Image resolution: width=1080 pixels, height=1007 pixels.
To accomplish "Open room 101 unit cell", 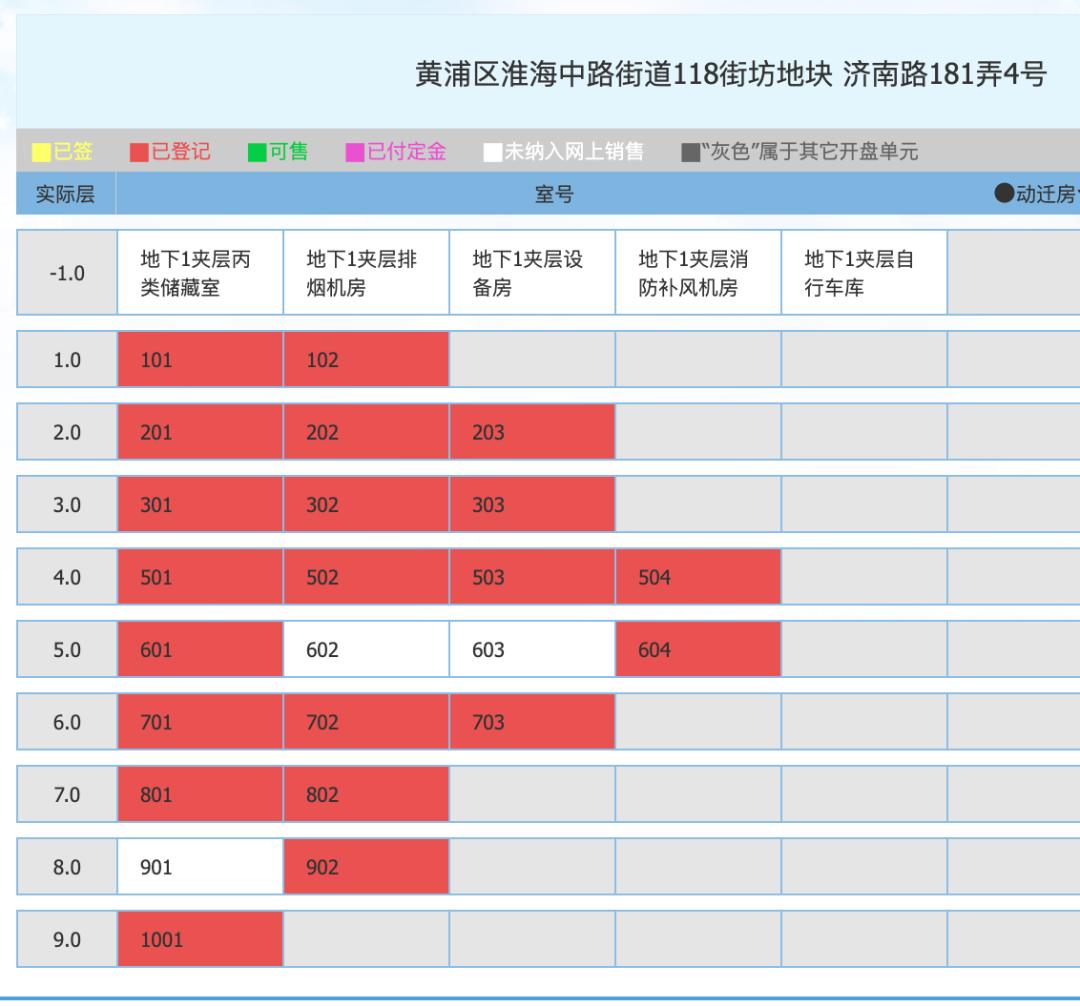I will [200, 360].
